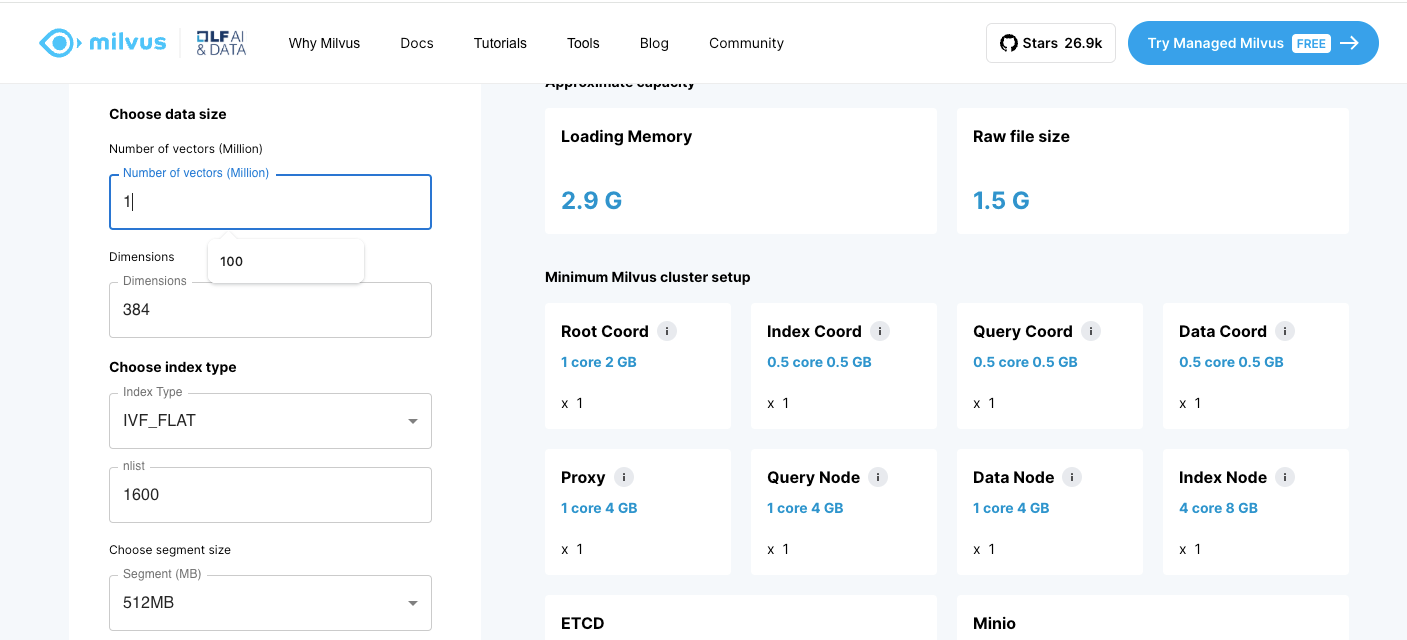1407x640 pixels.
Task: Click the Choose index type heading
Action: pos(173,367)
